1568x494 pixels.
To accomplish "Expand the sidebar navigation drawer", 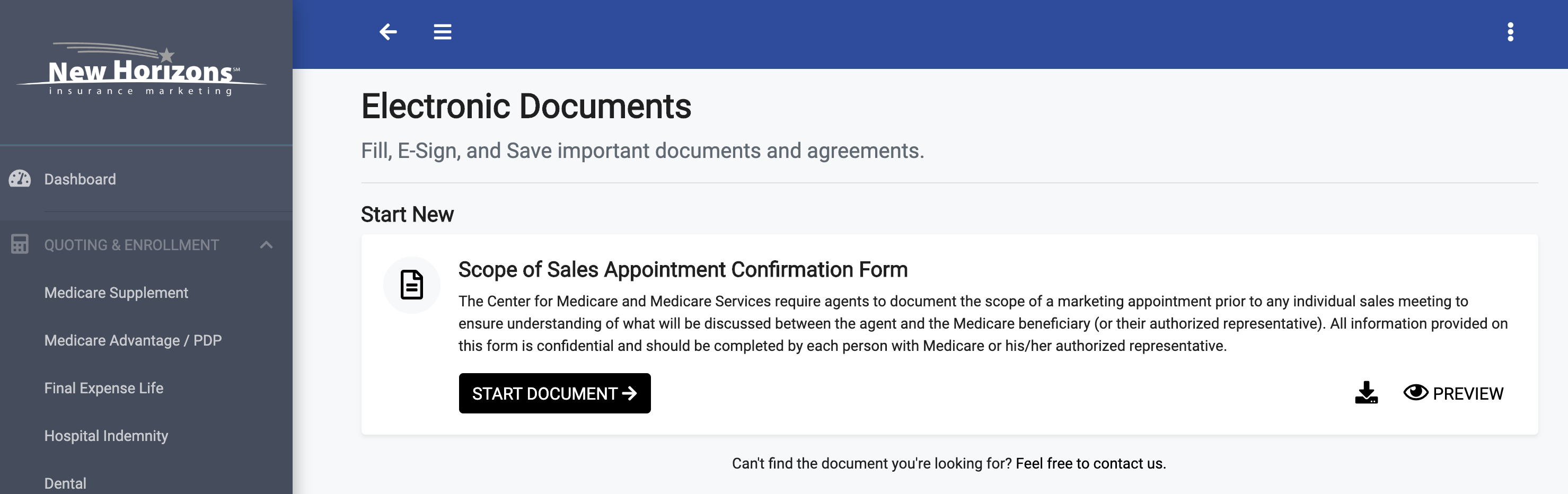I will coord(442,32).
